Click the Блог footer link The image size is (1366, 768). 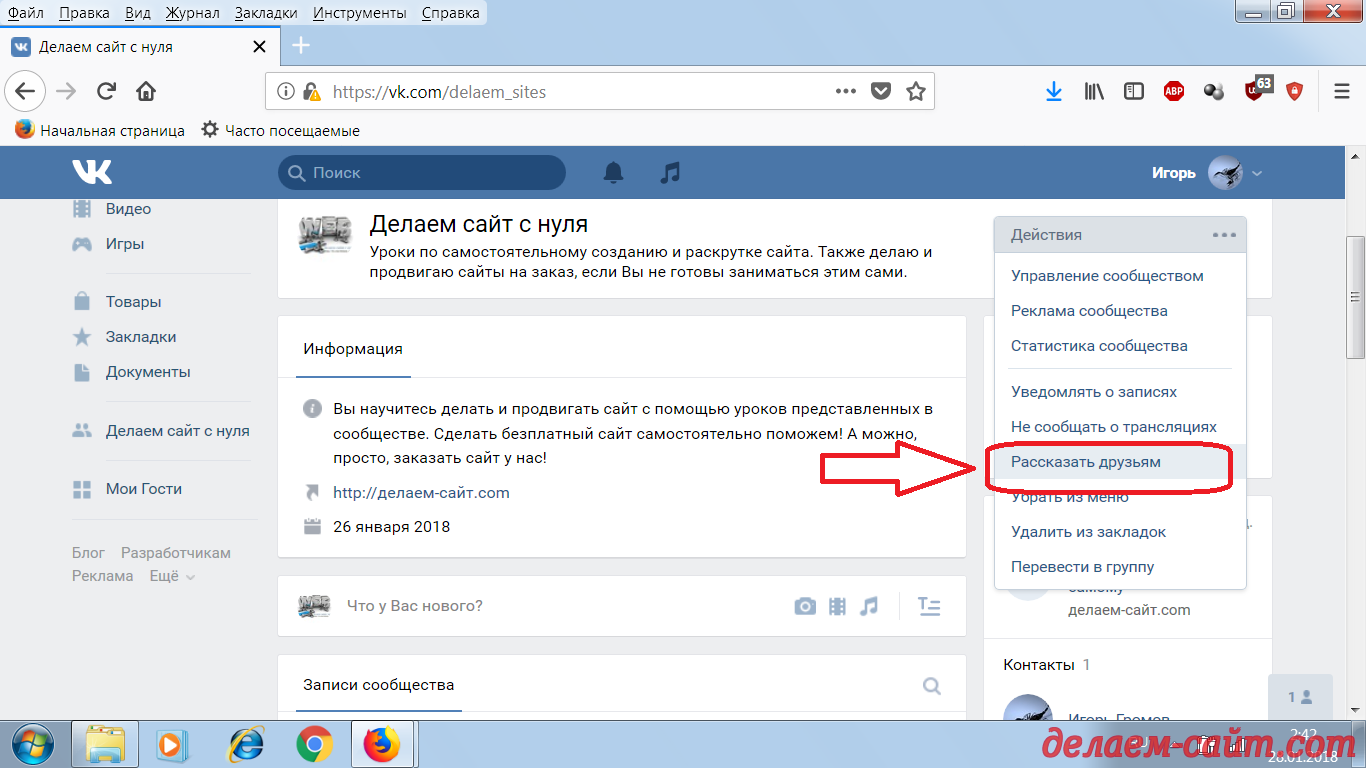pyautogui.click(x=88, y=553)
